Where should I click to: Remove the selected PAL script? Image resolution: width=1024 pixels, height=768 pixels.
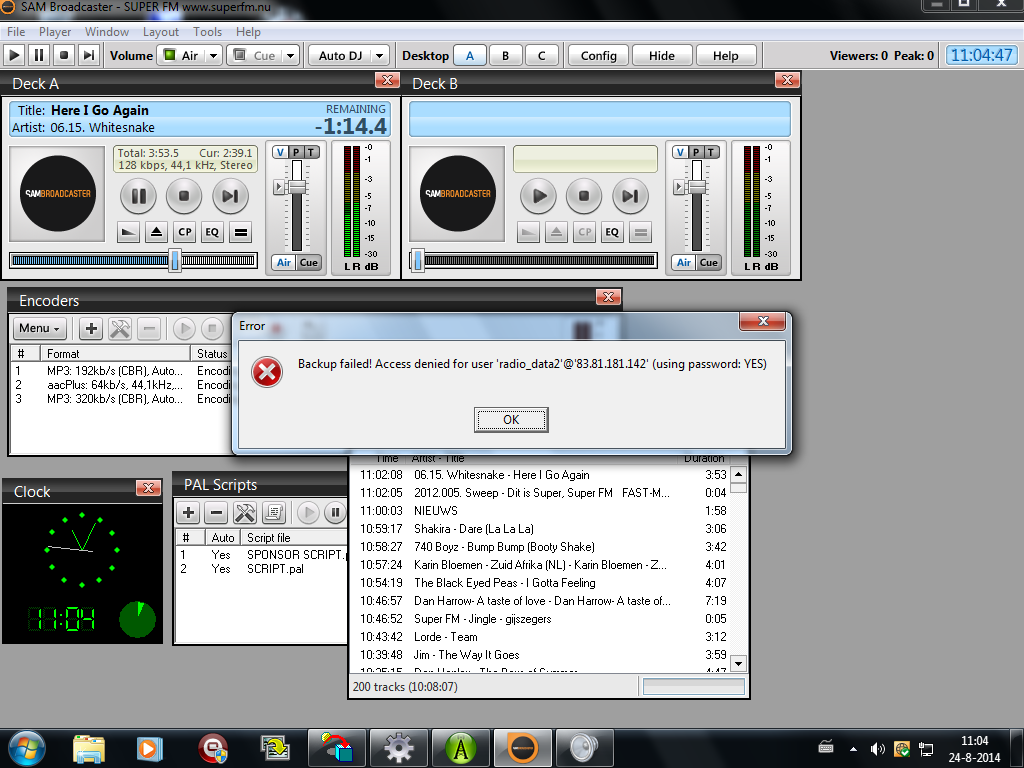215,513
